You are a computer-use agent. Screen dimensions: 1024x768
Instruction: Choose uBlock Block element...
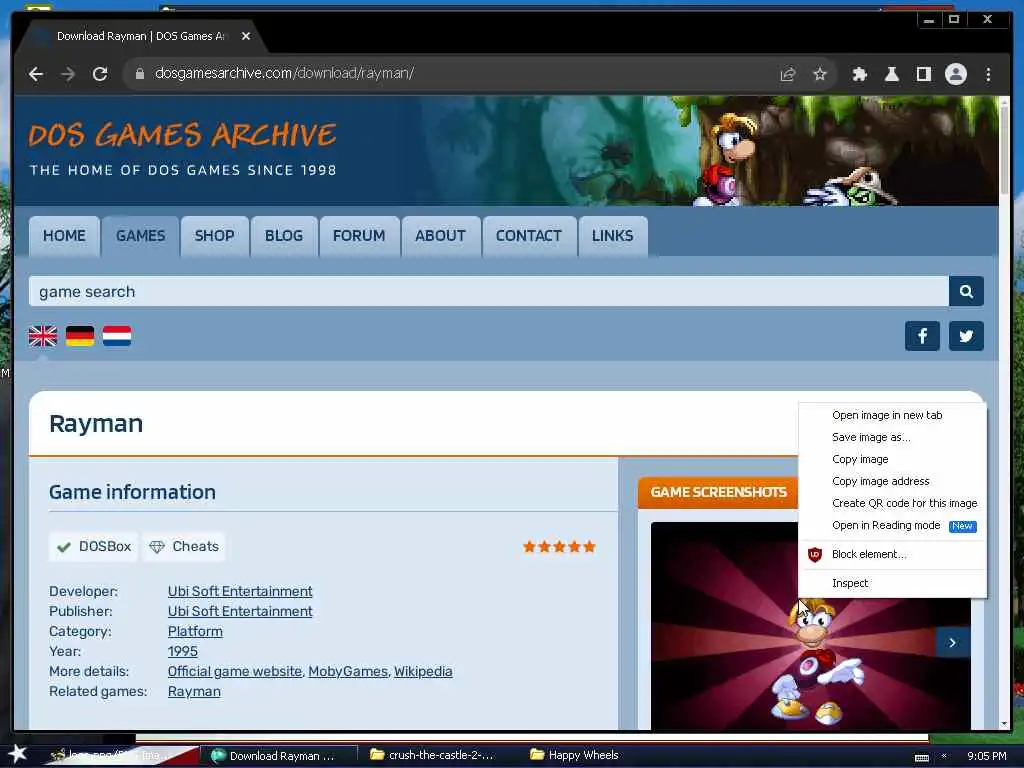click(x=892, y=554)
